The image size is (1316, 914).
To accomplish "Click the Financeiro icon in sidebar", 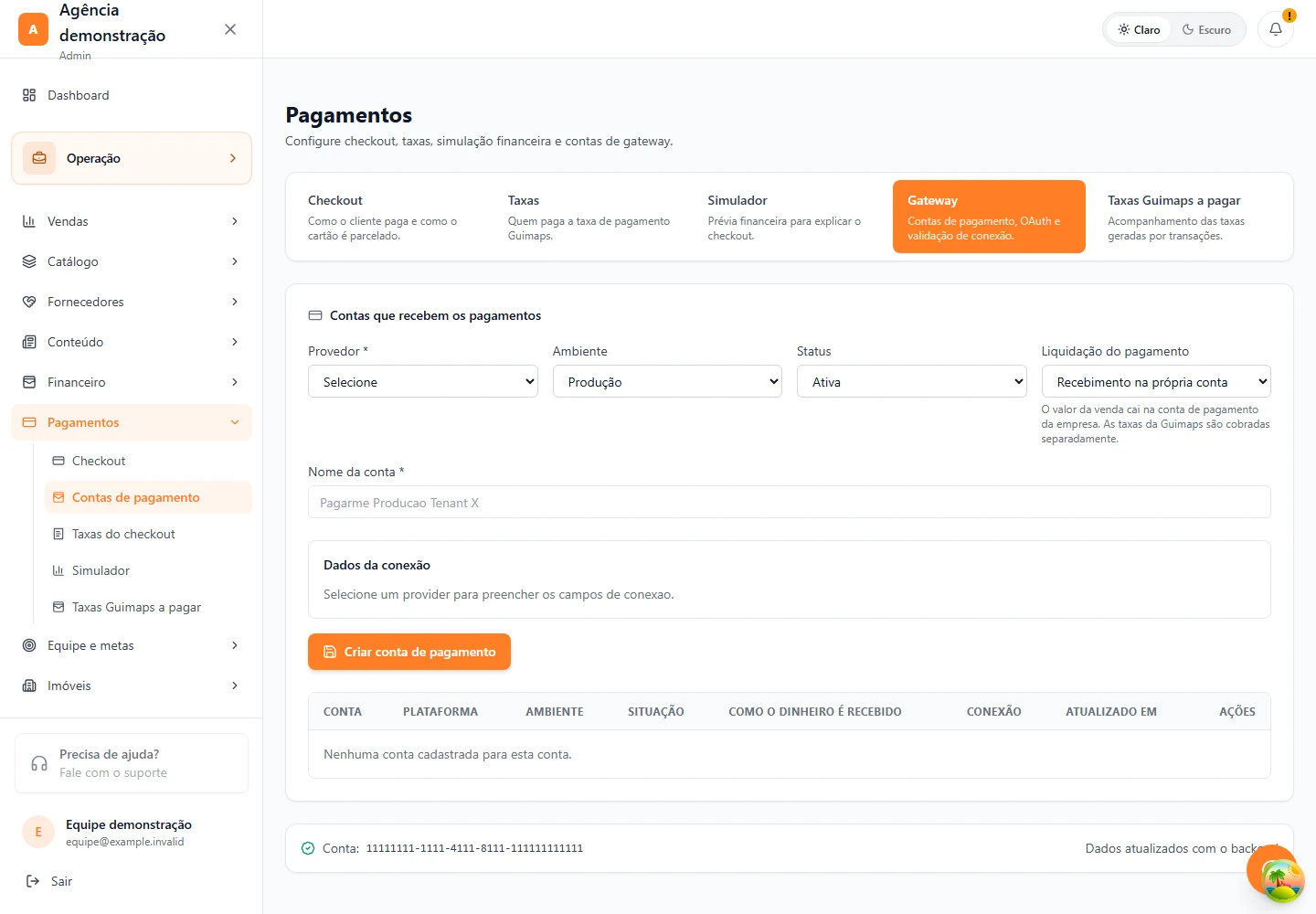I will point(29,382).
